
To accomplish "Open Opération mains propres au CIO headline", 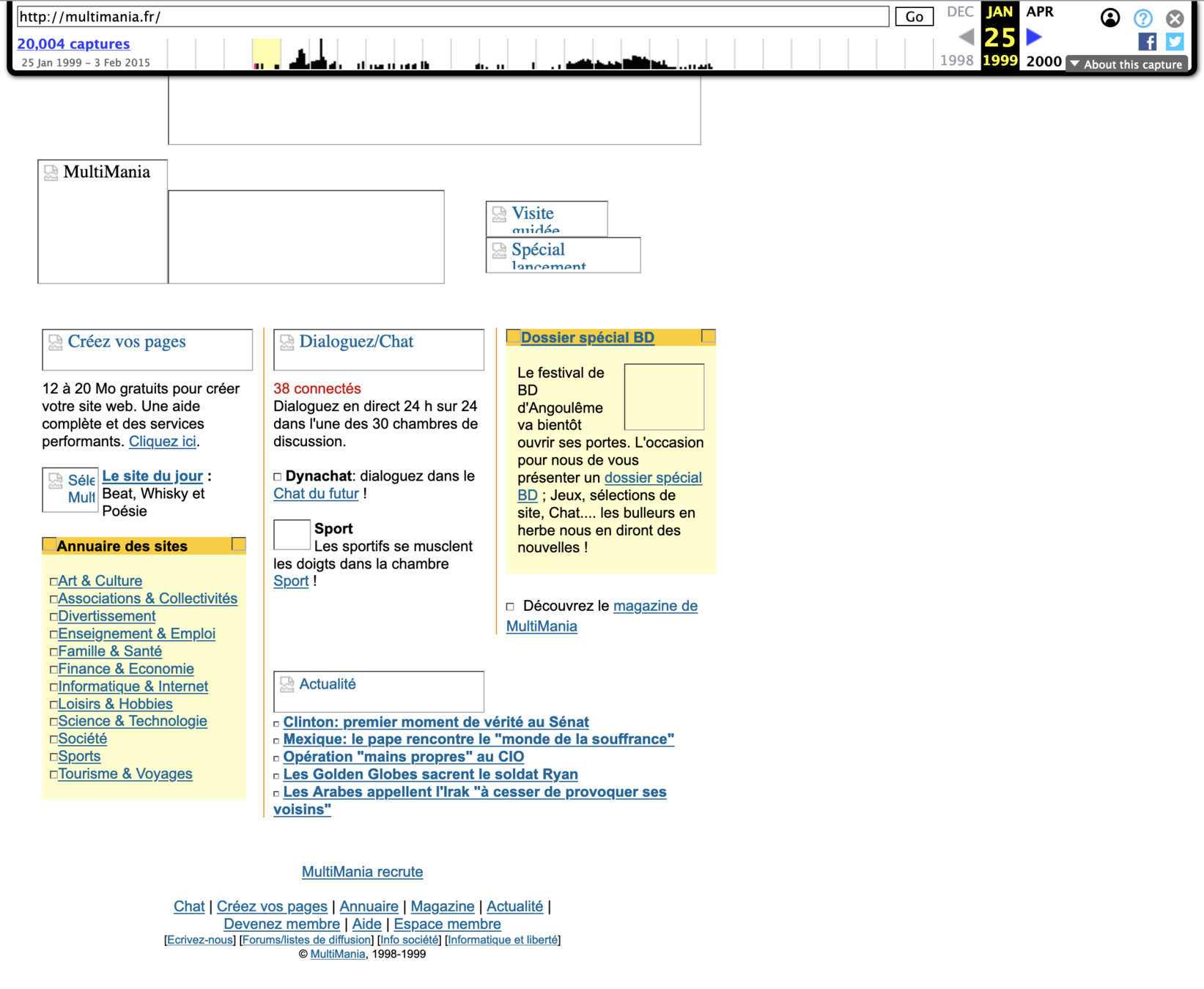I will (404, 757).
